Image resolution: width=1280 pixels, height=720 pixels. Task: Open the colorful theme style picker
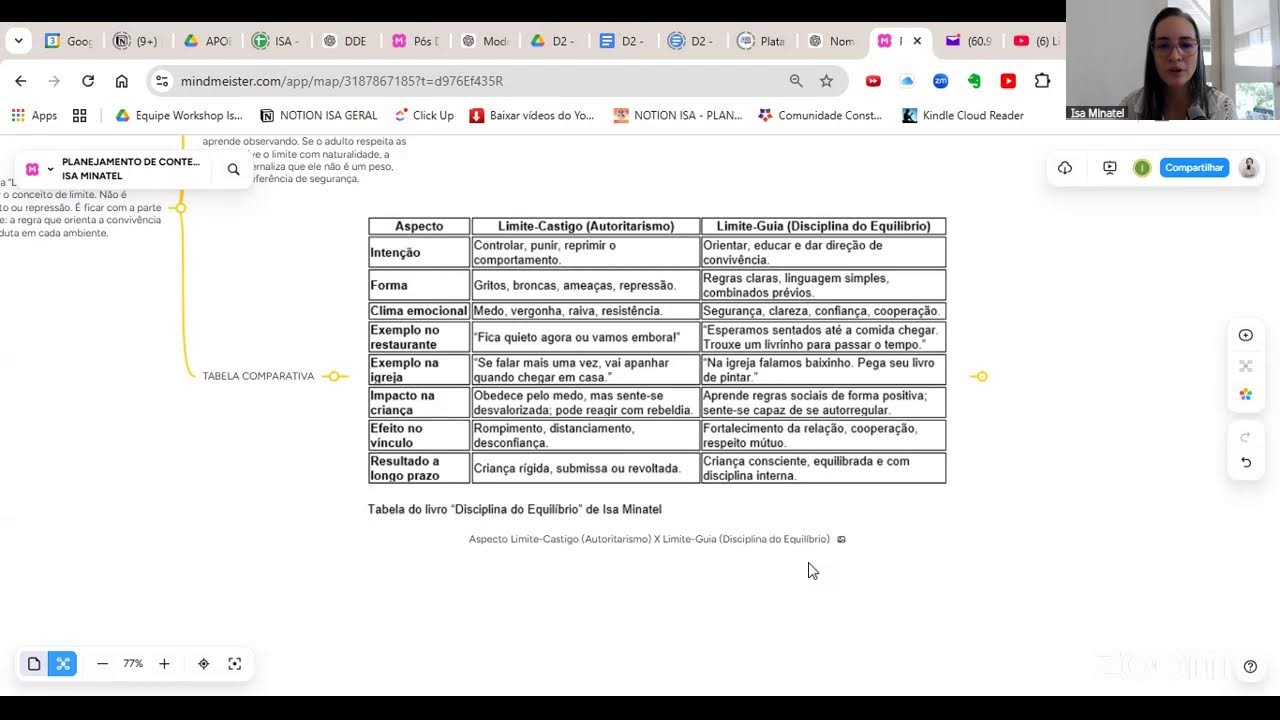[1246, 394]
